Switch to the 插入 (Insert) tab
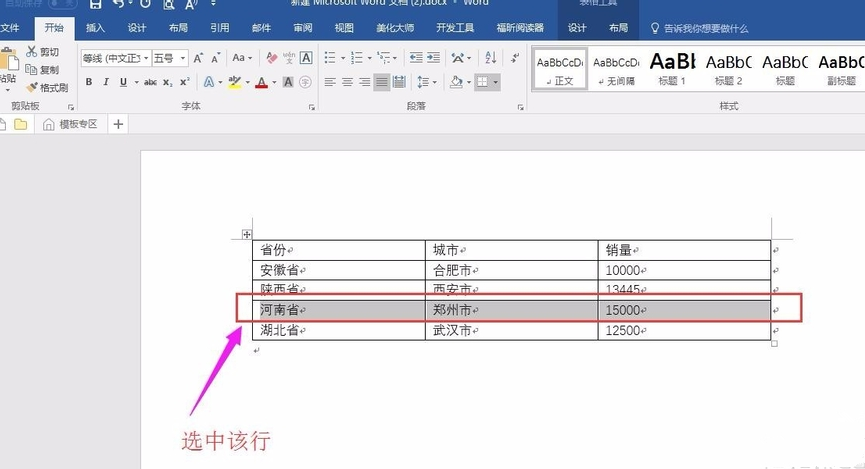 [95, 28]
